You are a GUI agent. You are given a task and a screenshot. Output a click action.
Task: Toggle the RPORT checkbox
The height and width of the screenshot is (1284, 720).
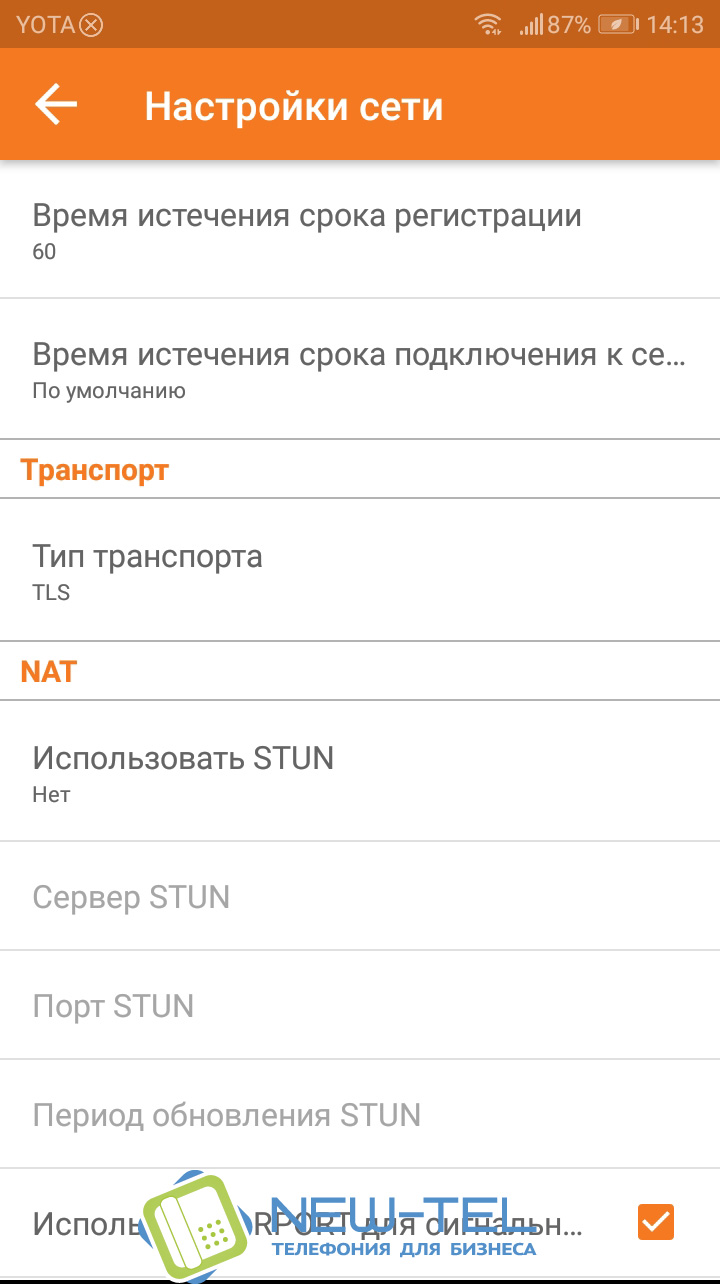point(656,1221)
